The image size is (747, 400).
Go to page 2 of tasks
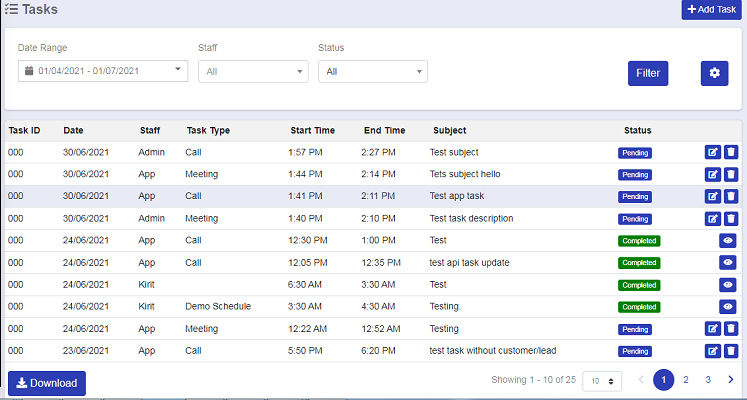pyautogui.click(x=686, y=380)
